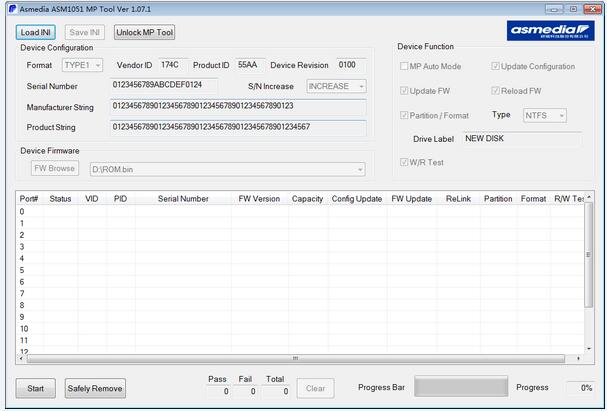Select port row 1 in the table
The image size is (607, 411).
(x=300, y=223)
